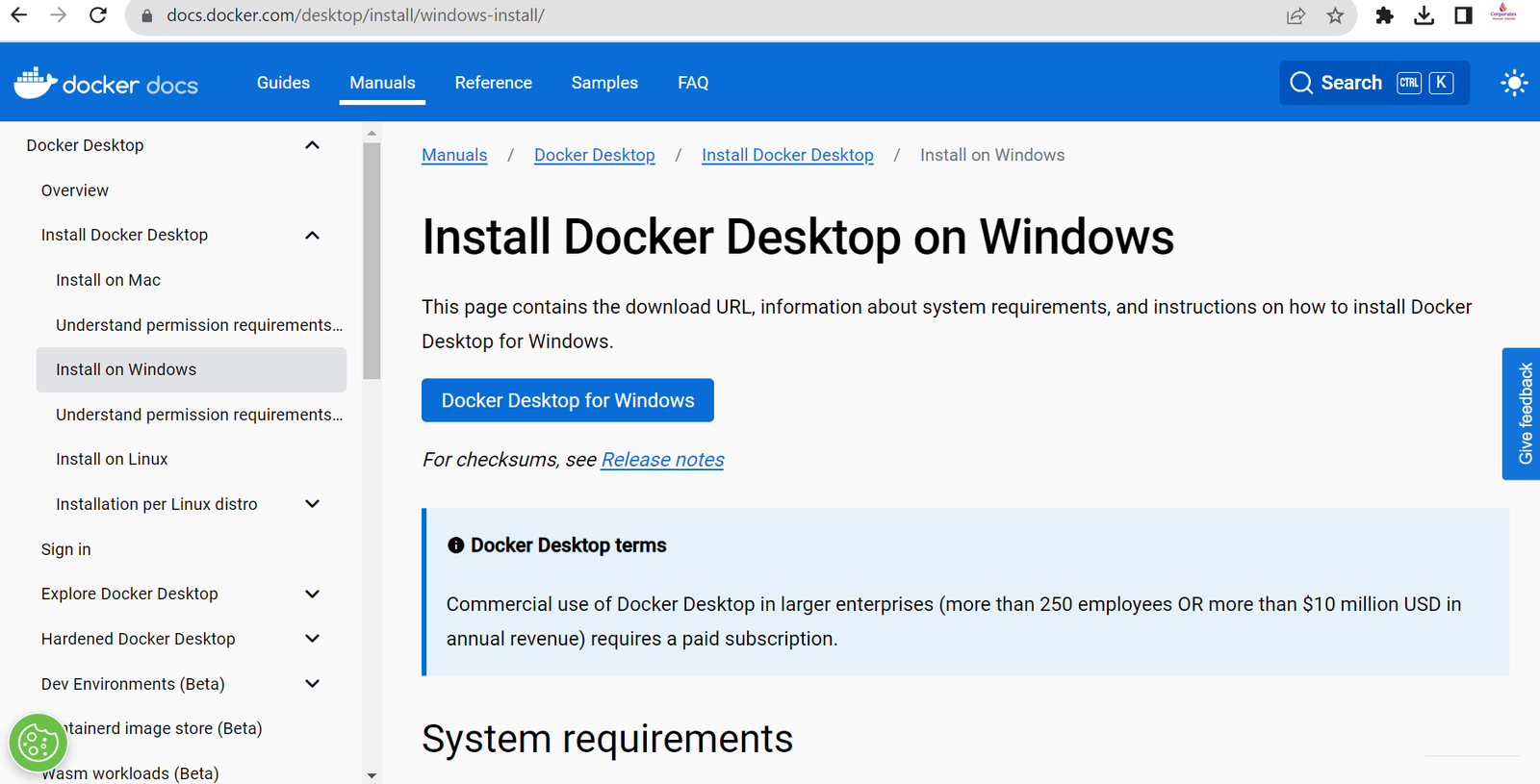The image size is (1540, 784).
Task: Select Install on Windows in the sidebar
Action: [191, 369]
